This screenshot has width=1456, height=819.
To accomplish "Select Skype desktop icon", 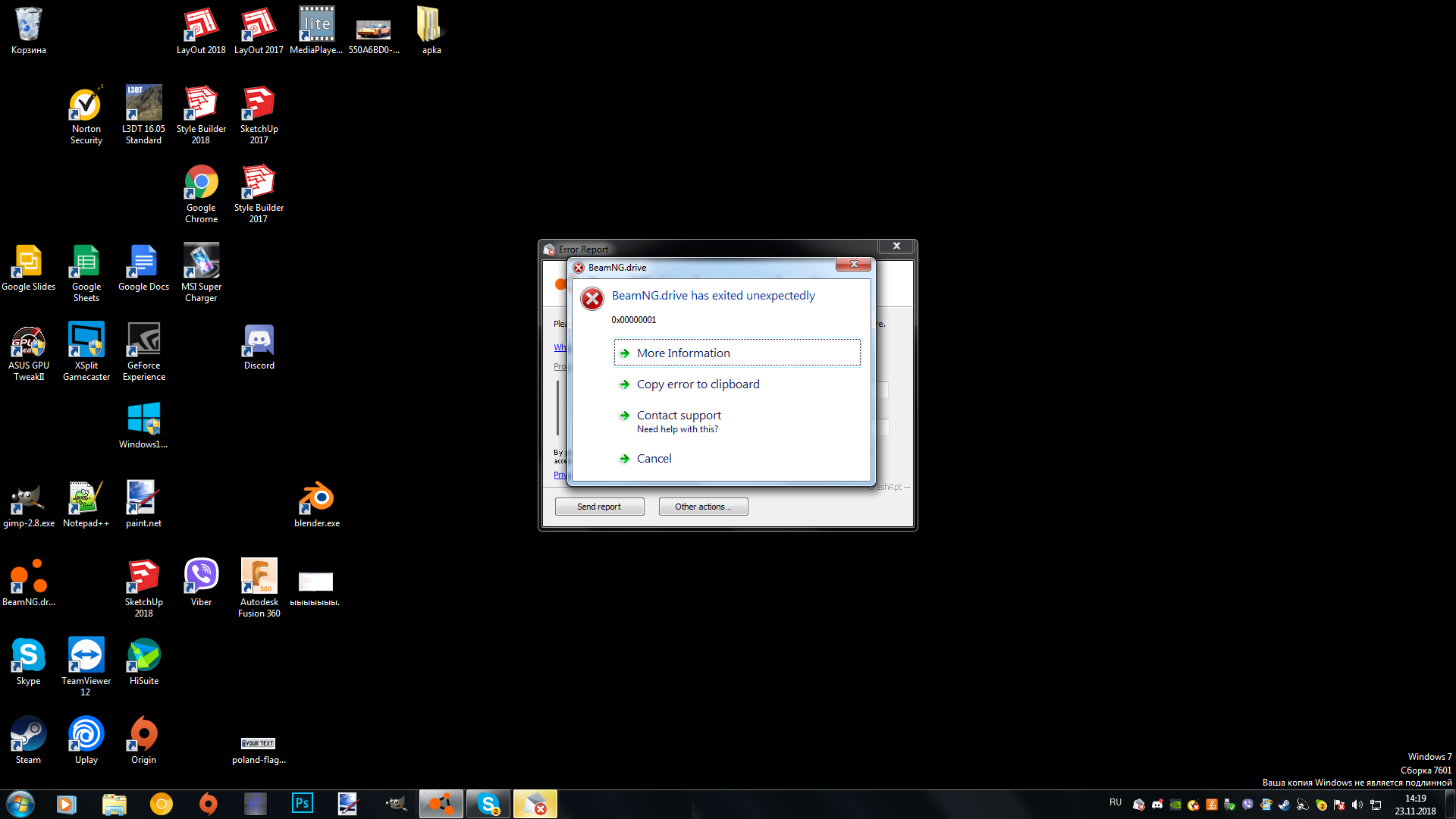I will click(x=29, y=663).
